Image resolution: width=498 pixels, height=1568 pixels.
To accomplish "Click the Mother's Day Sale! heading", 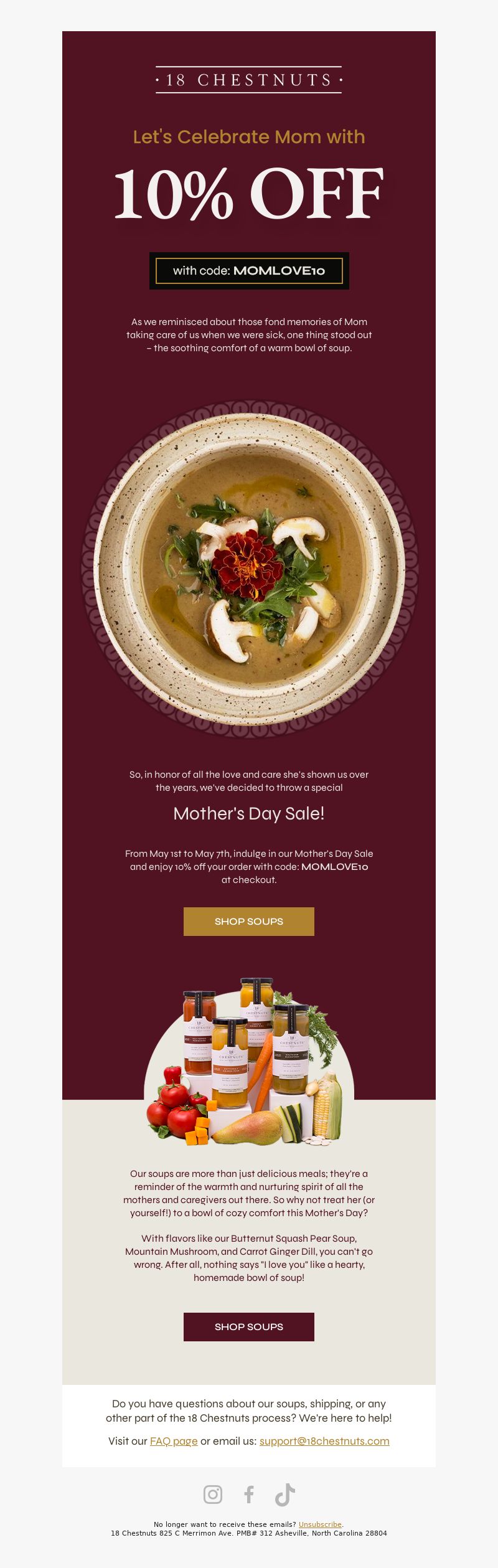I will (249, 813).
